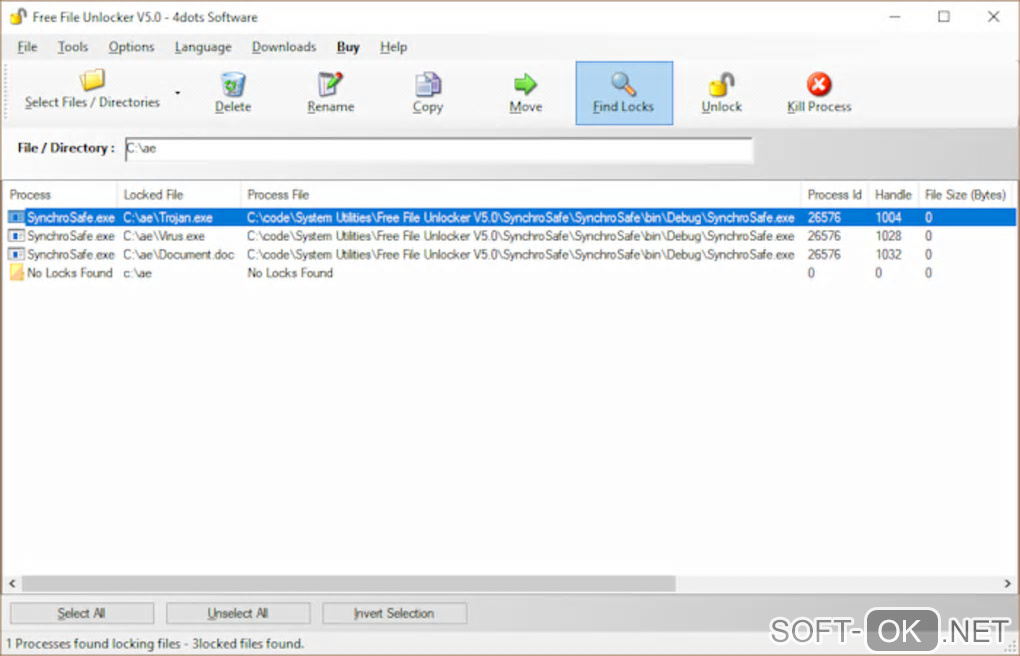Click No Locks Found in Process File column
The height and width of the screenshot is (656, 1020).
[289, 273]
